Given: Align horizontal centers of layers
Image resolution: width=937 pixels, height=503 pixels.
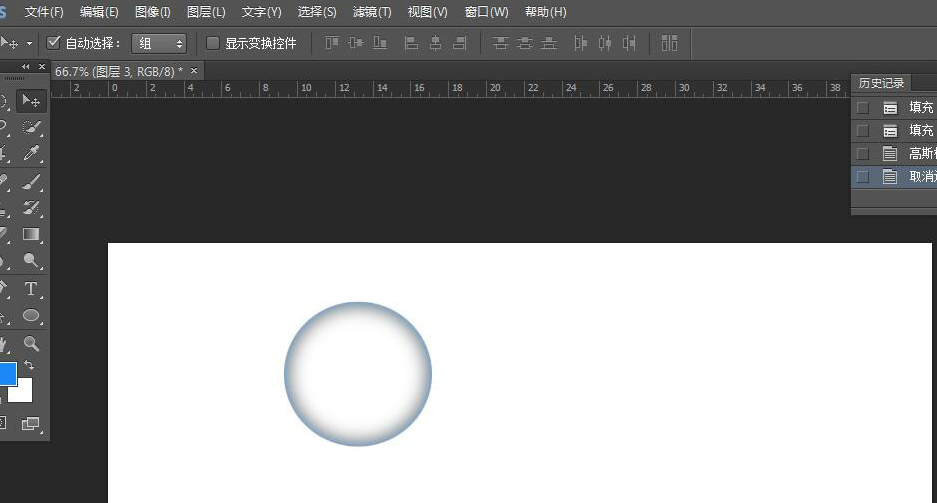Looking at the screenshot, I should click(x=436, y=43).
